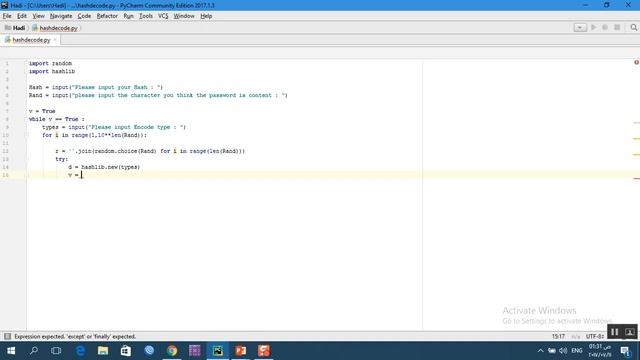Open Search Everywhere magnifier icon
640x360 pixels.
point(633,27)
